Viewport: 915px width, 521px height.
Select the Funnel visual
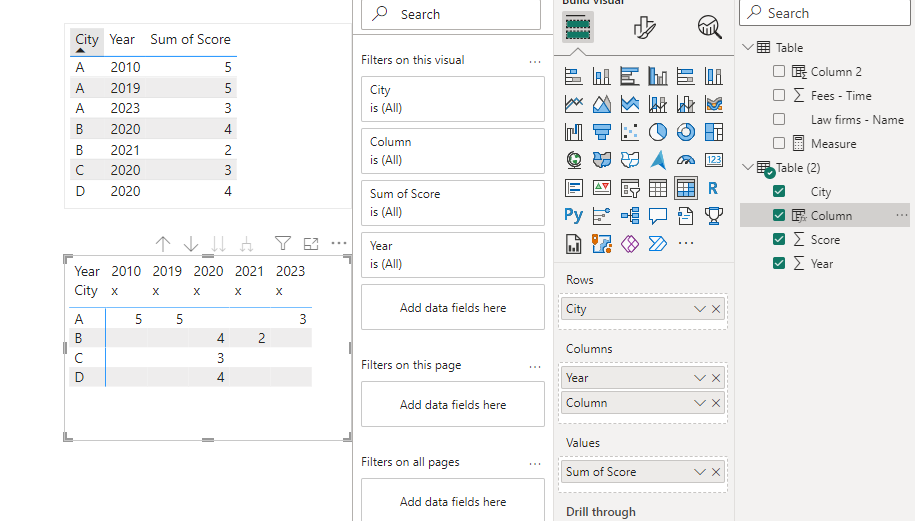point(602,132)
